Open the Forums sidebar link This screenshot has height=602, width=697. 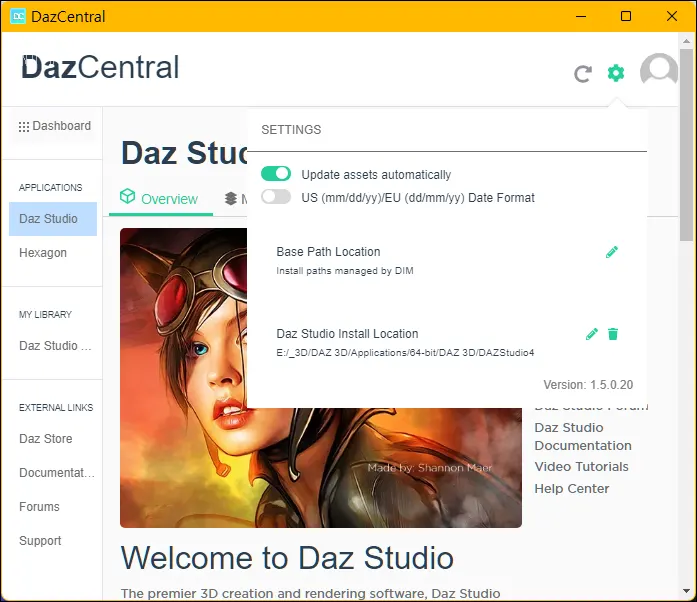(39, 507)
